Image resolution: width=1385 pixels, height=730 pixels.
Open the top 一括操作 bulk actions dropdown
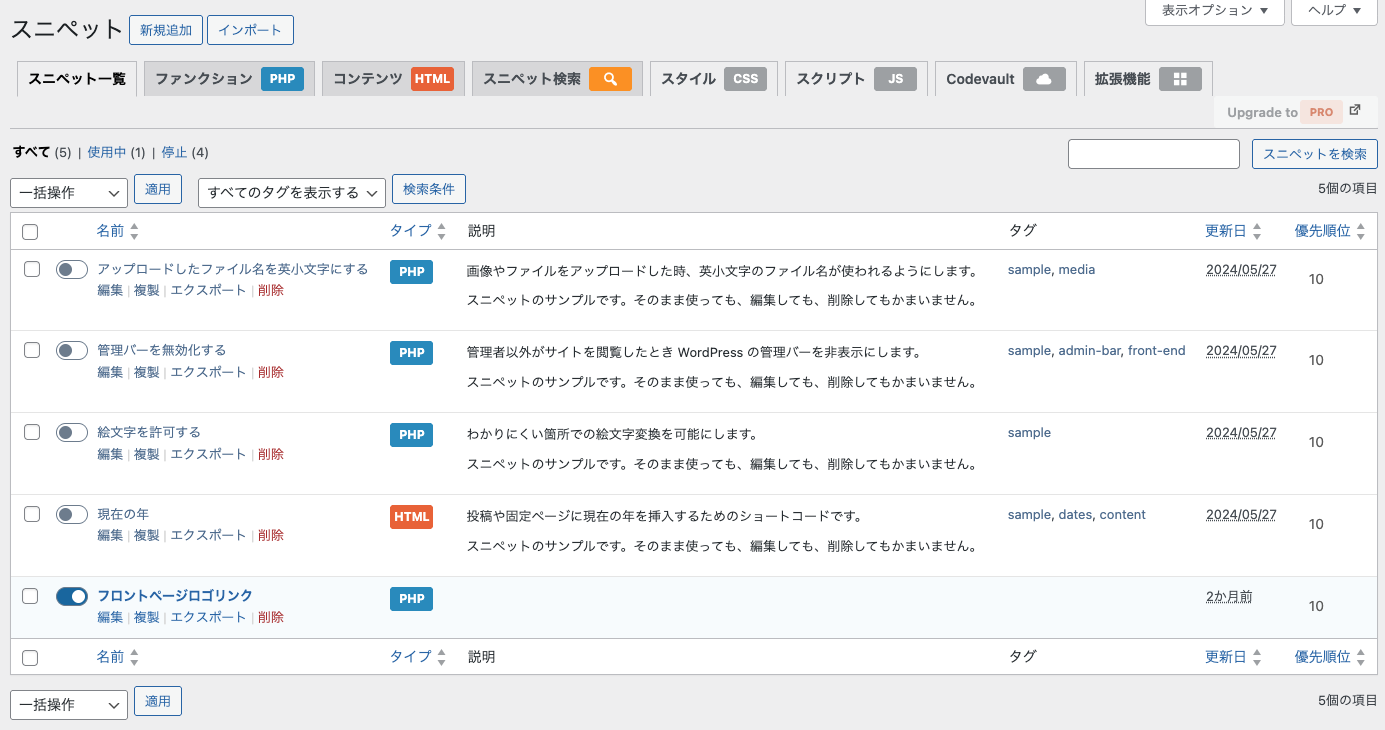click(69, 193)
